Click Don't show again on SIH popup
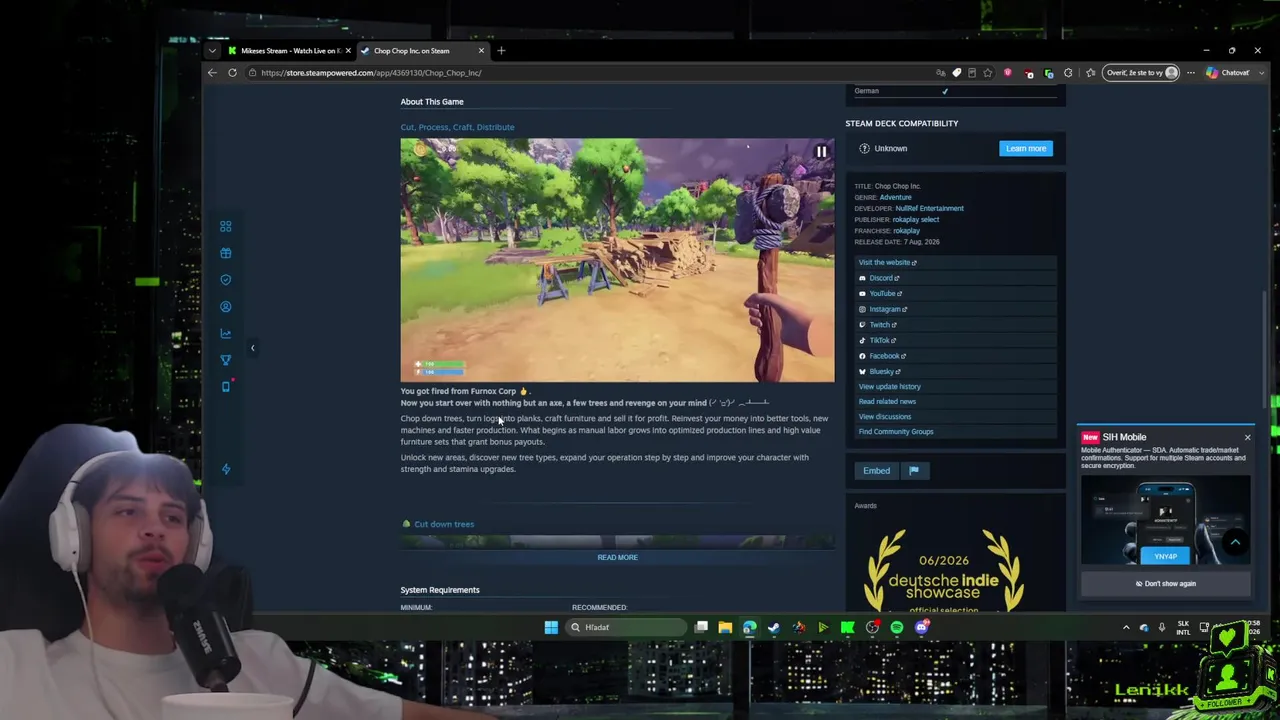This screenshot has width=1280, height=720. tap(1165, 584)
